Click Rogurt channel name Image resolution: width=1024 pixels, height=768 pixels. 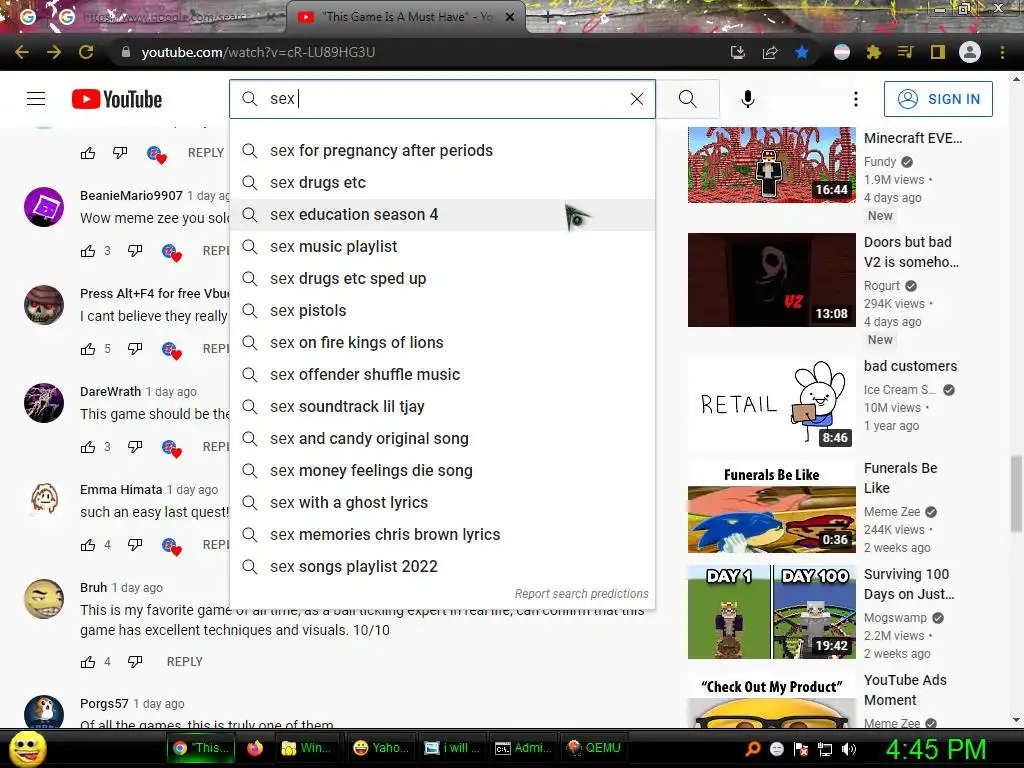coord(882,285)
